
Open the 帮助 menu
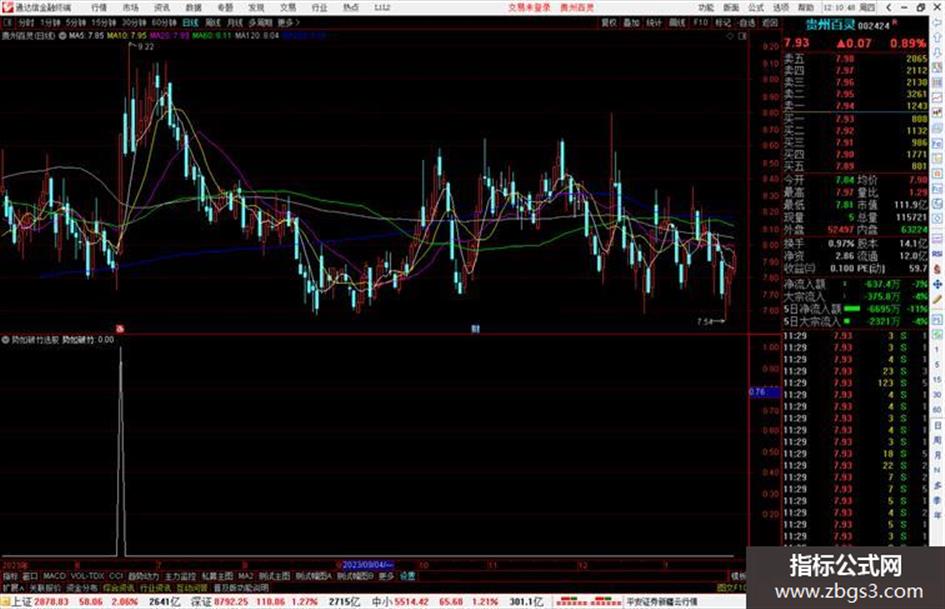806,7
